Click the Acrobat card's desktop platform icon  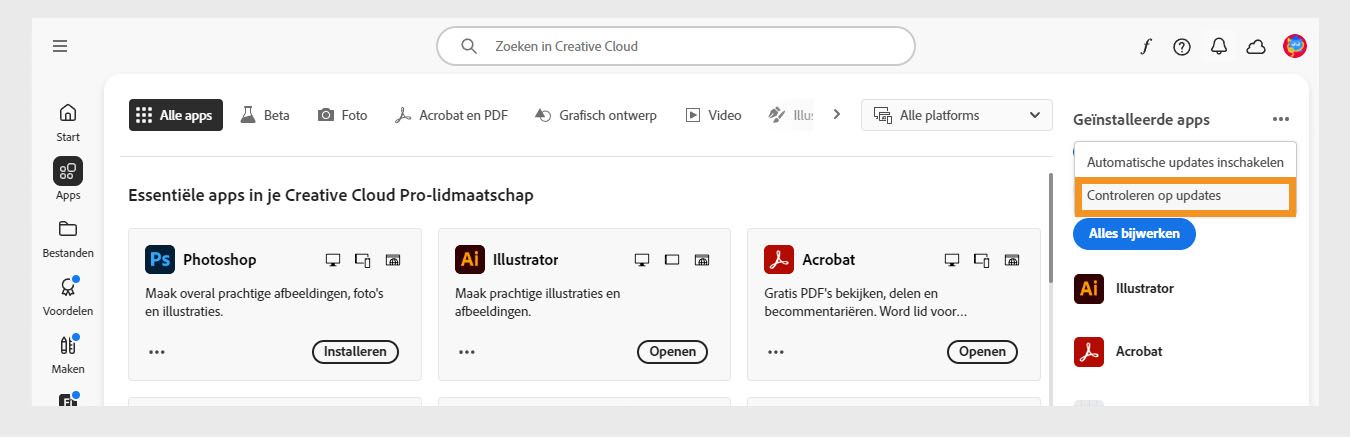tap(952, 260)
